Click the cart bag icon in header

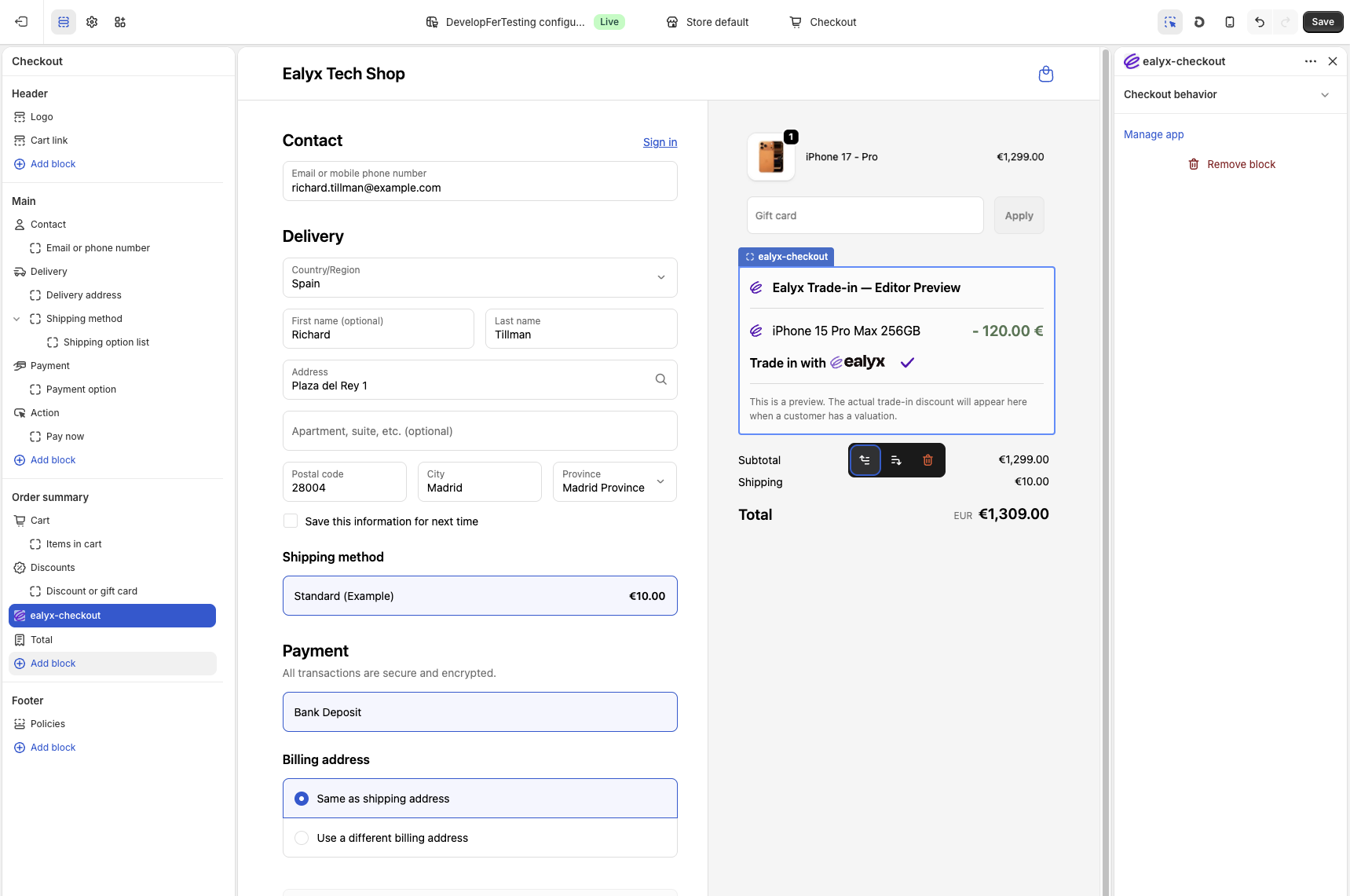pos(1045,74)
